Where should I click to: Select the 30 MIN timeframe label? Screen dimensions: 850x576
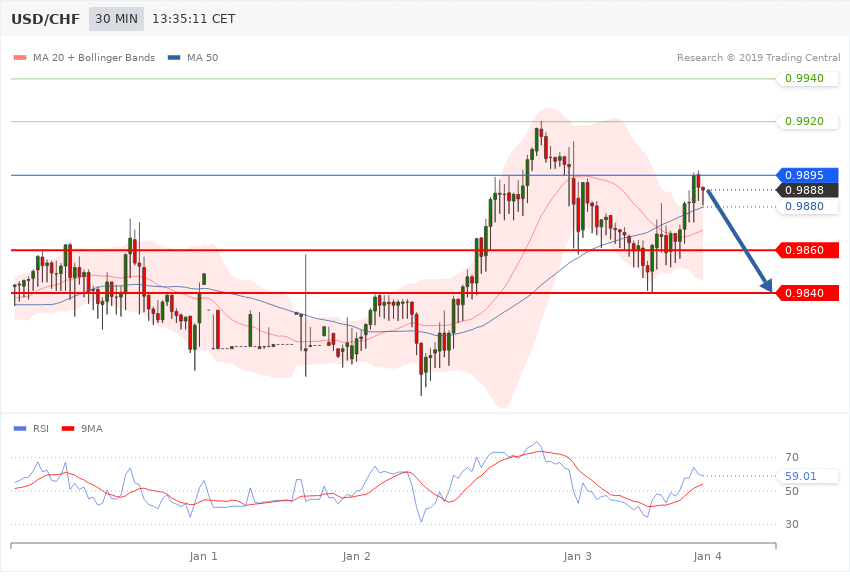pyautogui.click(x=117, y=19)
